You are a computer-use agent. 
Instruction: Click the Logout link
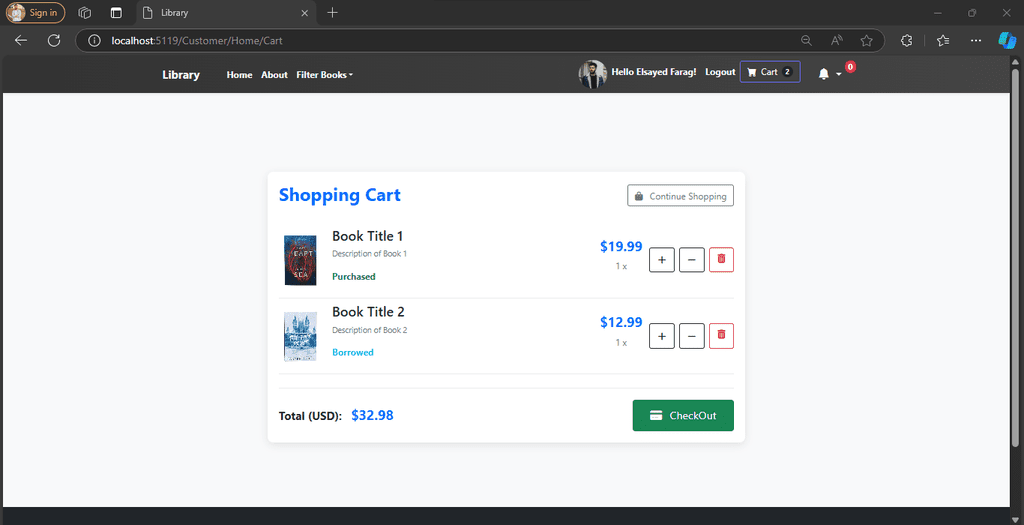[720, 72]
